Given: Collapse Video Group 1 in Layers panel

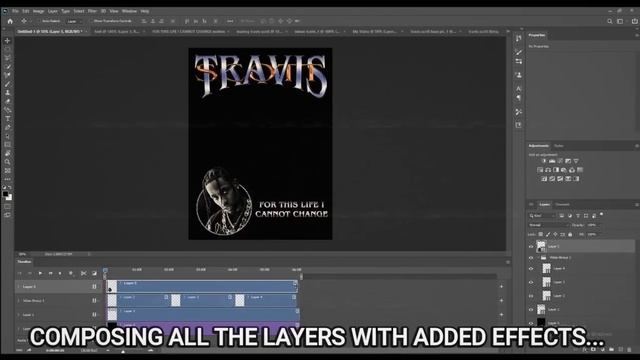Looking at the screenshot, I should tap(538, 258).
